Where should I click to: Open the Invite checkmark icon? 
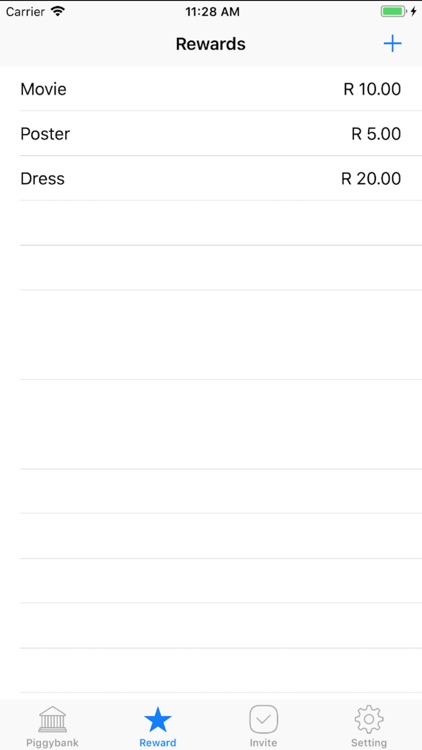pos(264,719)
